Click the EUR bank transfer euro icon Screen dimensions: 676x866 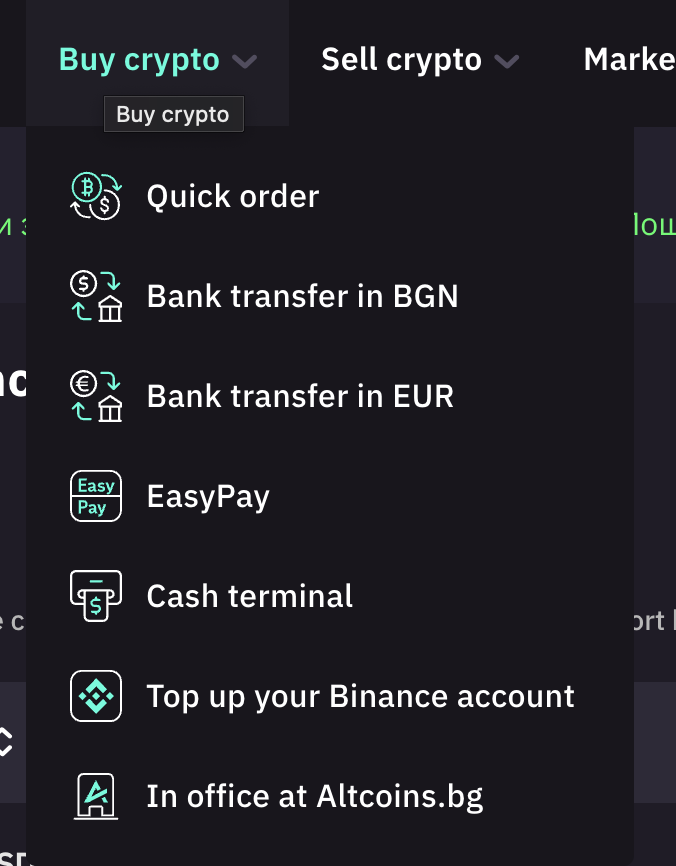coord(96,396)
